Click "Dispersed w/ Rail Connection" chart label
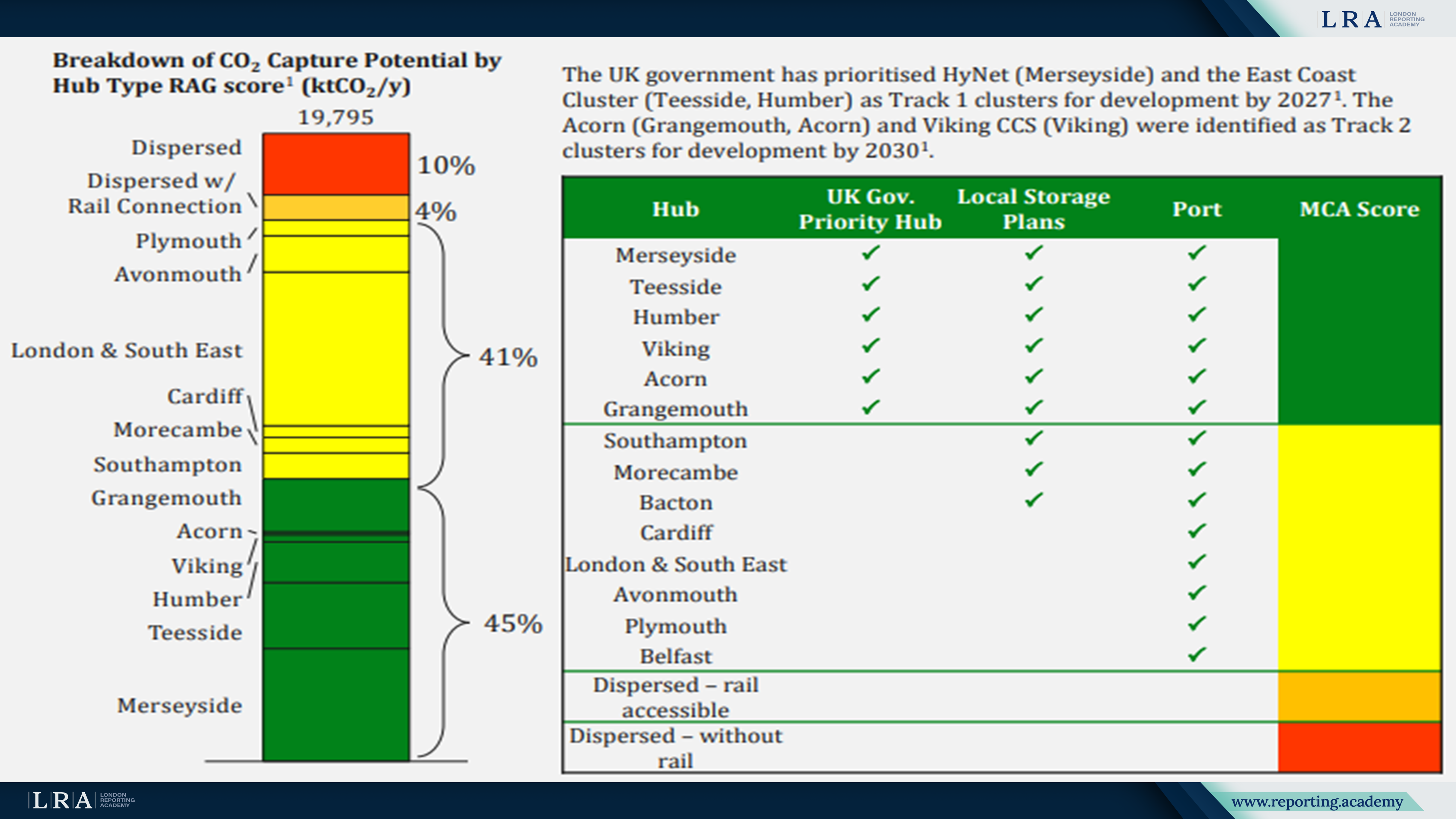This screenshot has width=1456, height=819. click(x=155, y=193)
